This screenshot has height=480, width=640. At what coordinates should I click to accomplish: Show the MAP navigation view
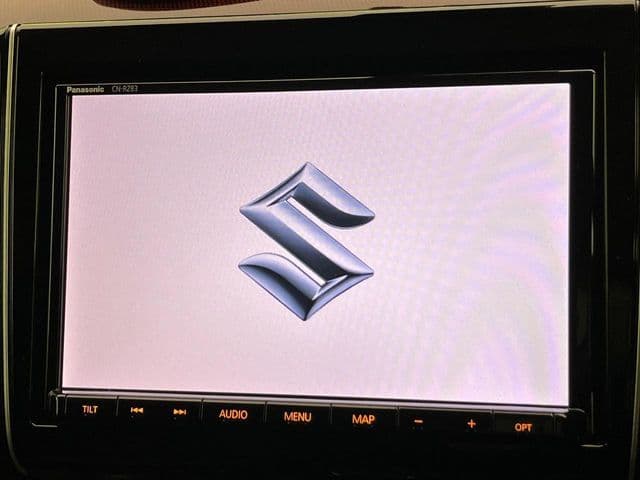pos(363,419)
